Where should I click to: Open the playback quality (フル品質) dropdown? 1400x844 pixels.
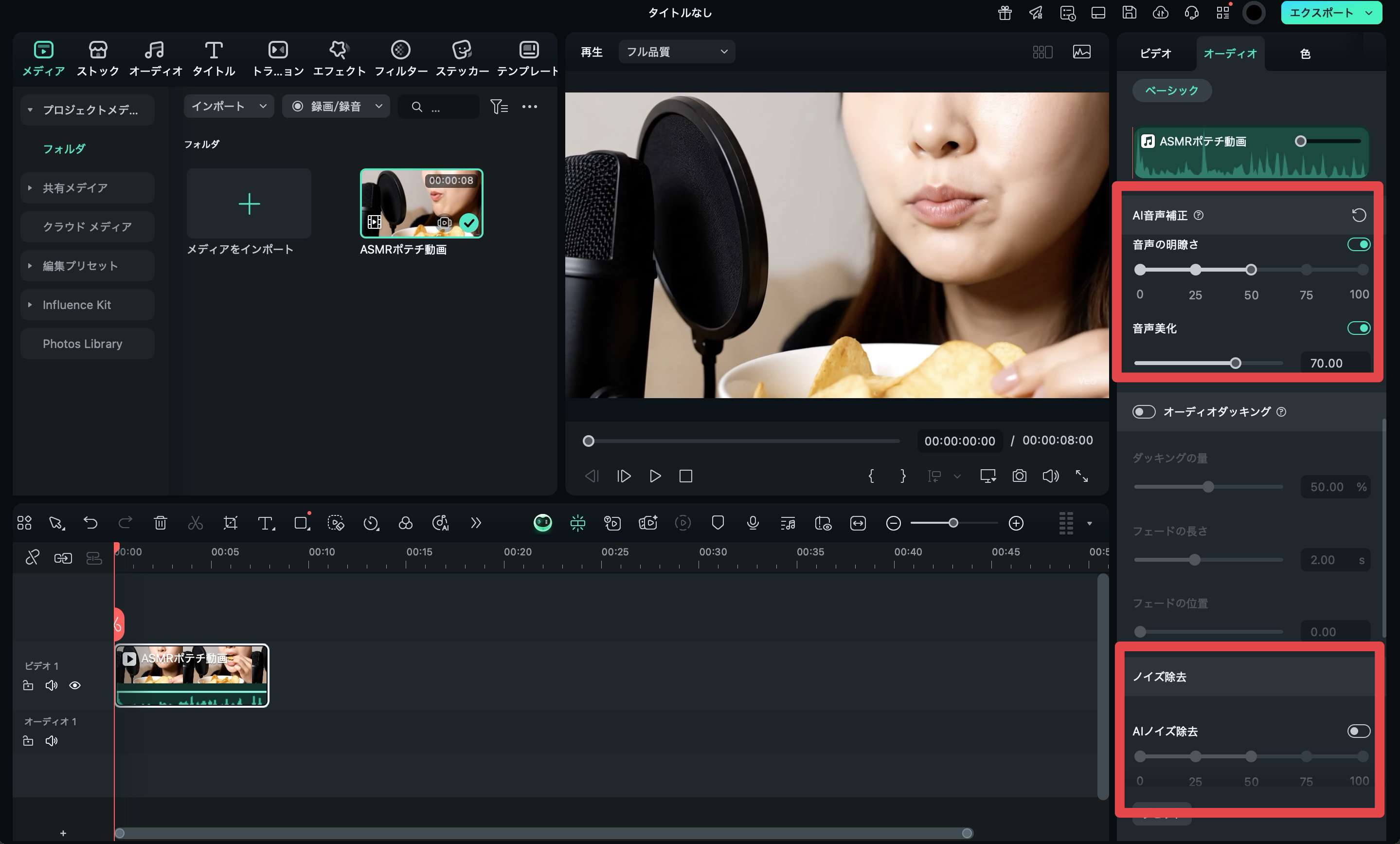coord(676,52)
